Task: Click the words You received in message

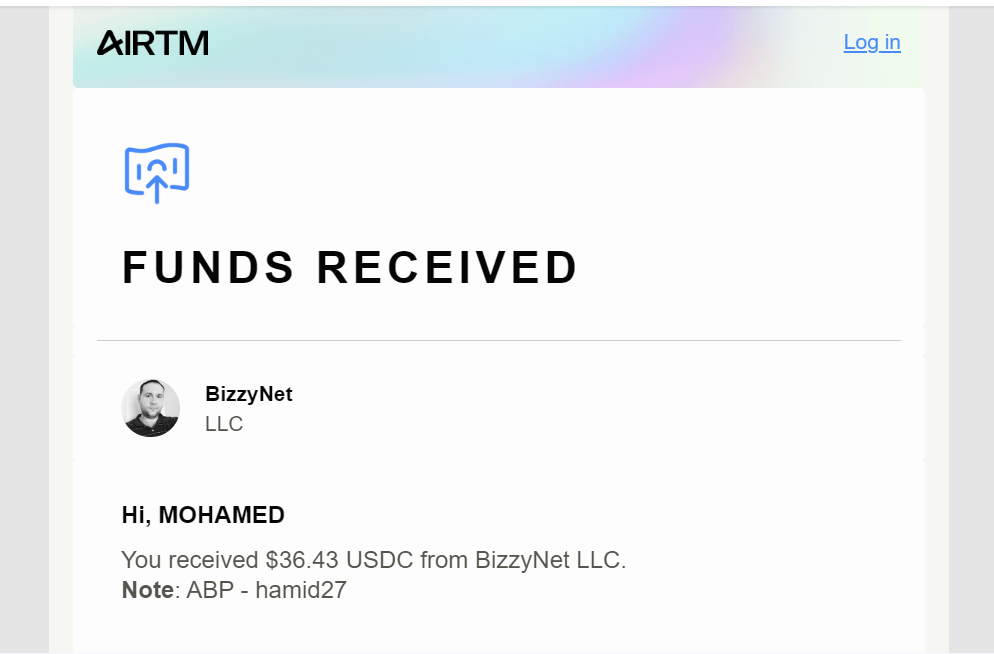Action: [x=190, y=560]
